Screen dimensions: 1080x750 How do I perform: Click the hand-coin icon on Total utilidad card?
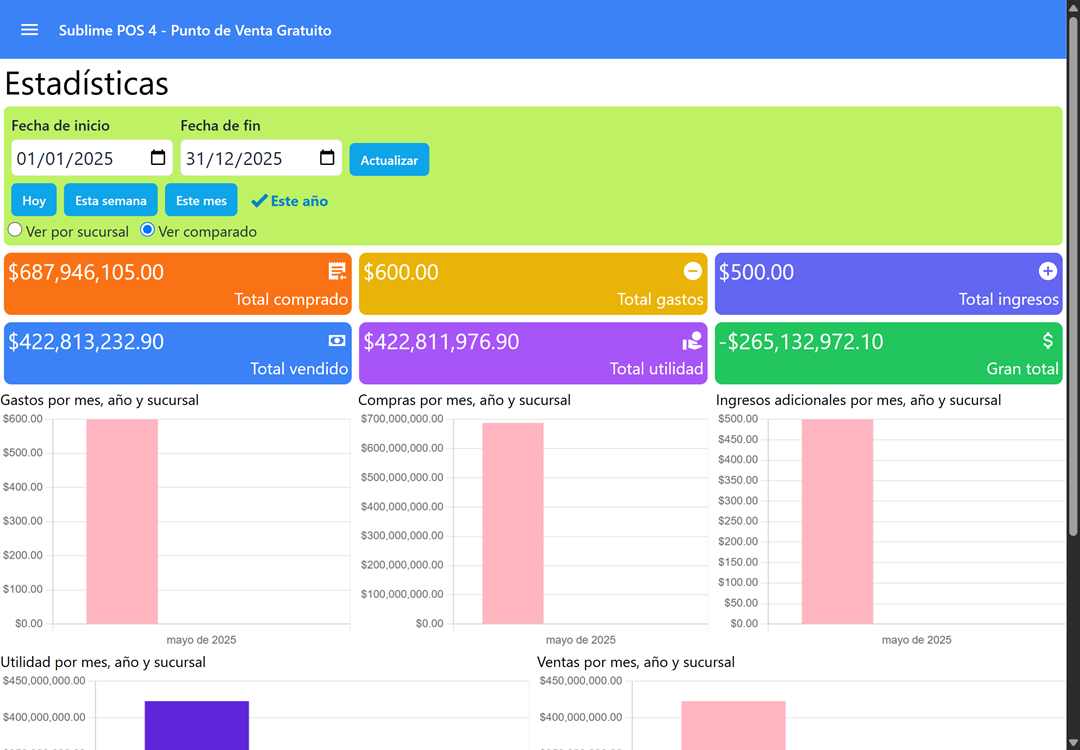[x=692, y=341]
